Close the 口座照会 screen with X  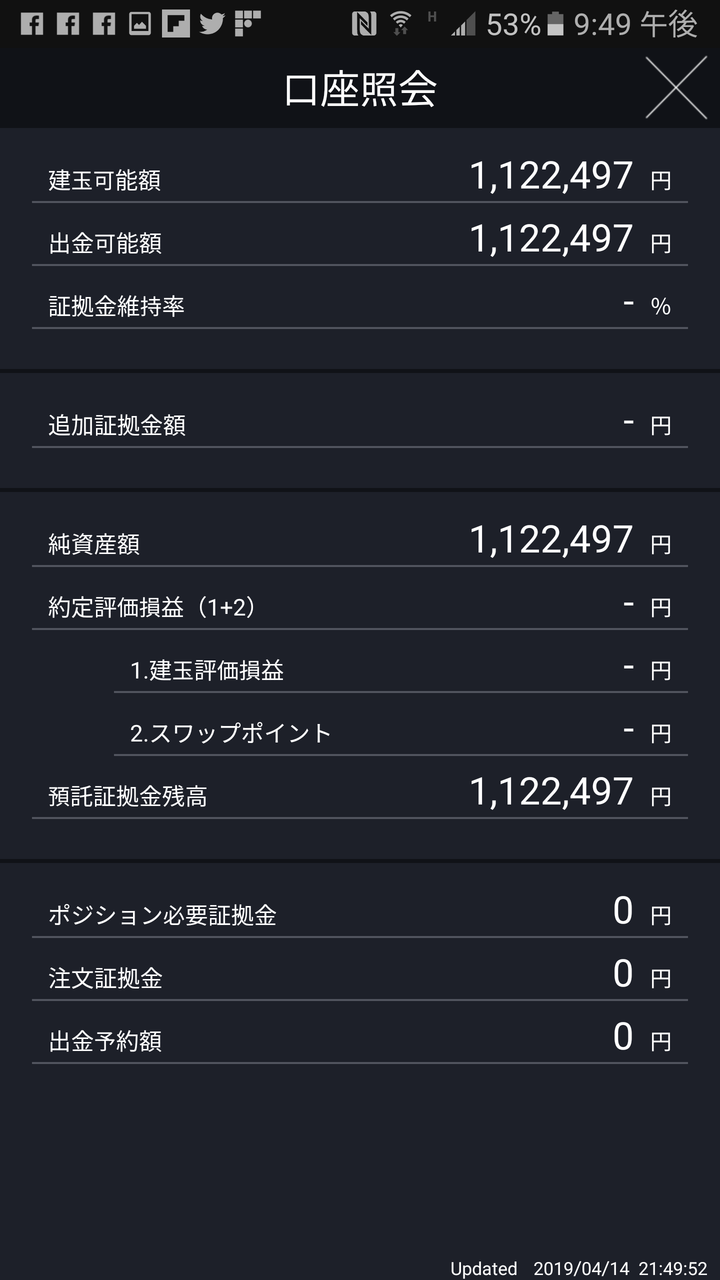[x=676, y=88]
